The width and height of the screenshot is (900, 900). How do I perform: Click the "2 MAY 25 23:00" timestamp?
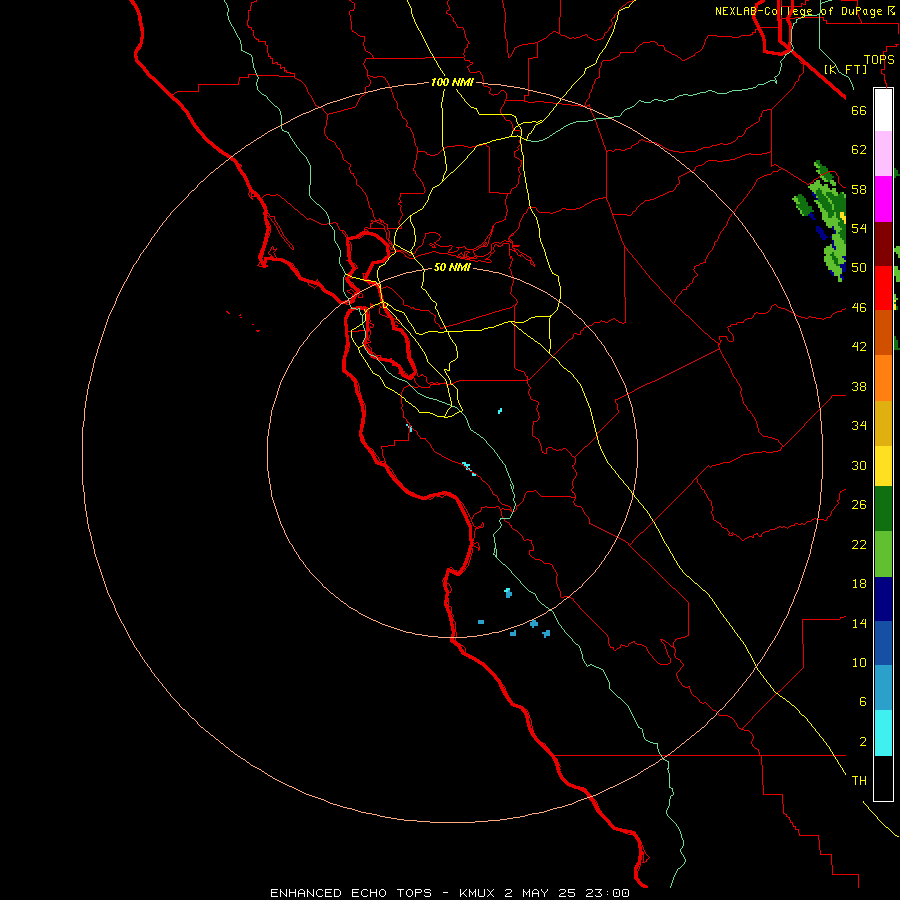(x=567, y=893)
